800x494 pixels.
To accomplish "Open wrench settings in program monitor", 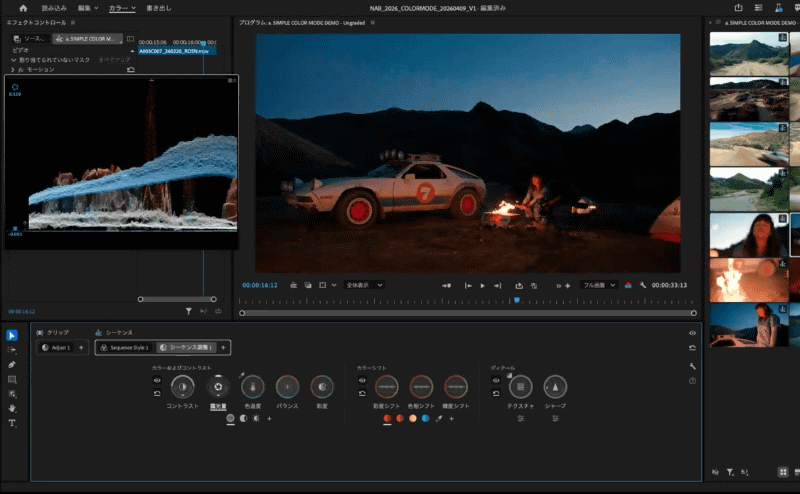I will coord(643,285).
